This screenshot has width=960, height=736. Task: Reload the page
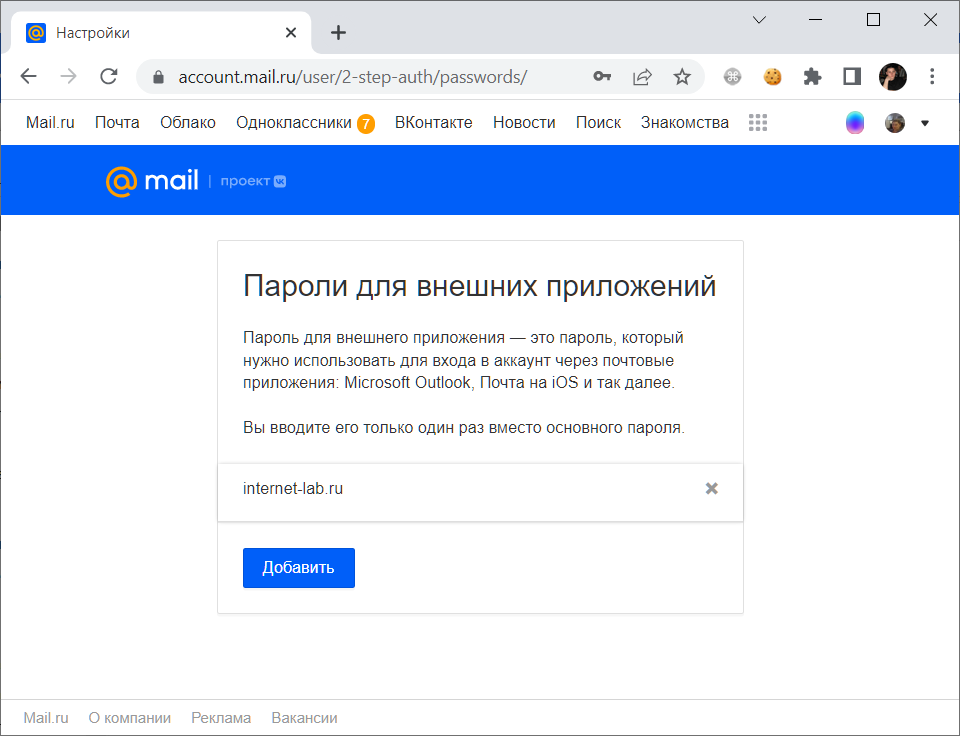109,77
